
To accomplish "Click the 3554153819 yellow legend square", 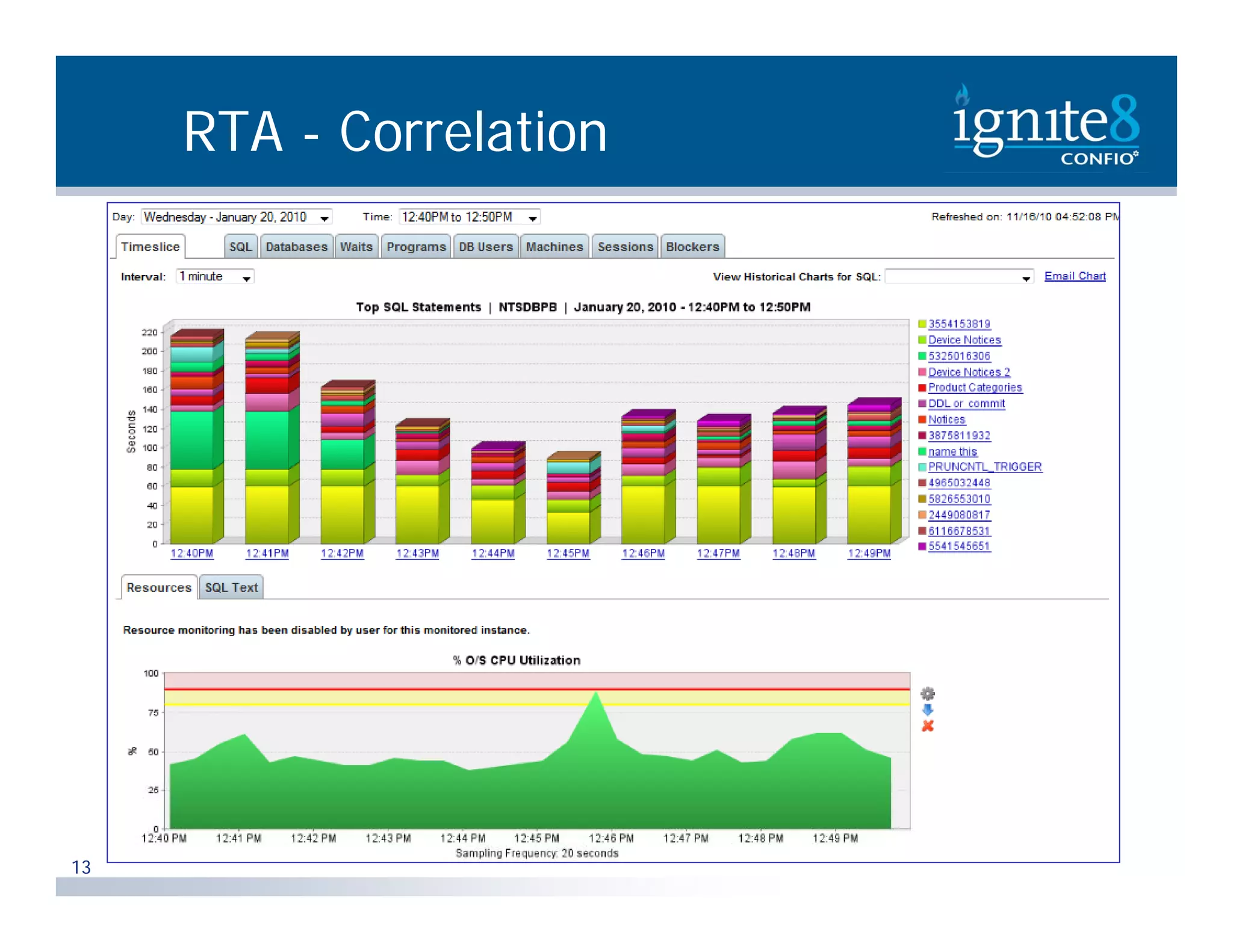I will (922, 324).
